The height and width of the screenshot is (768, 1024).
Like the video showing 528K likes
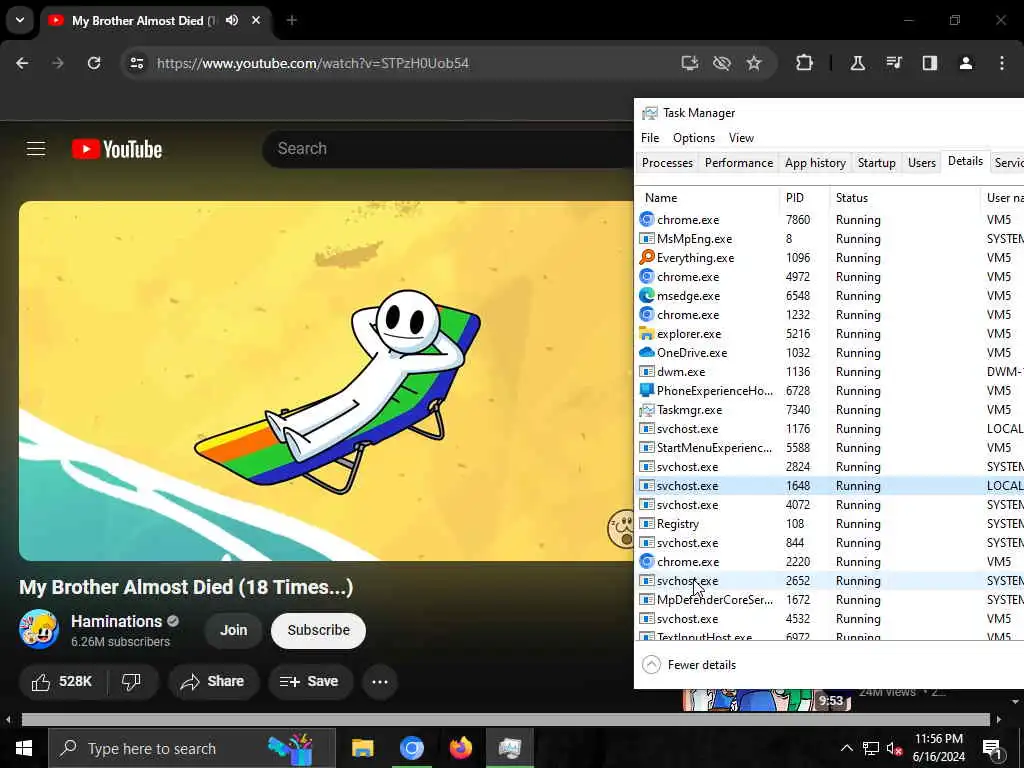63,682
